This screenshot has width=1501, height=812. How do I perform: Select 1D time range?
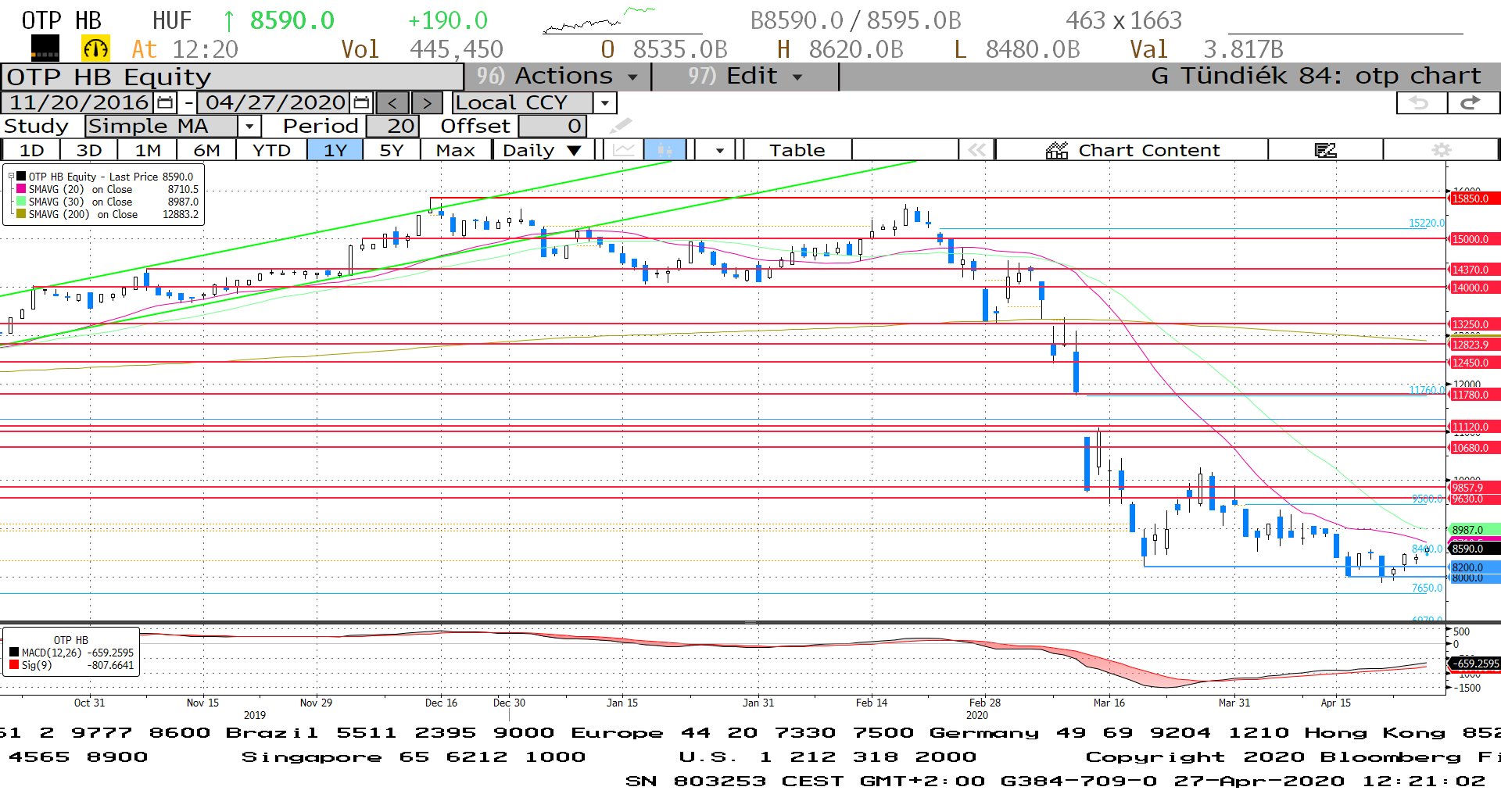click(x=31, y=149)
